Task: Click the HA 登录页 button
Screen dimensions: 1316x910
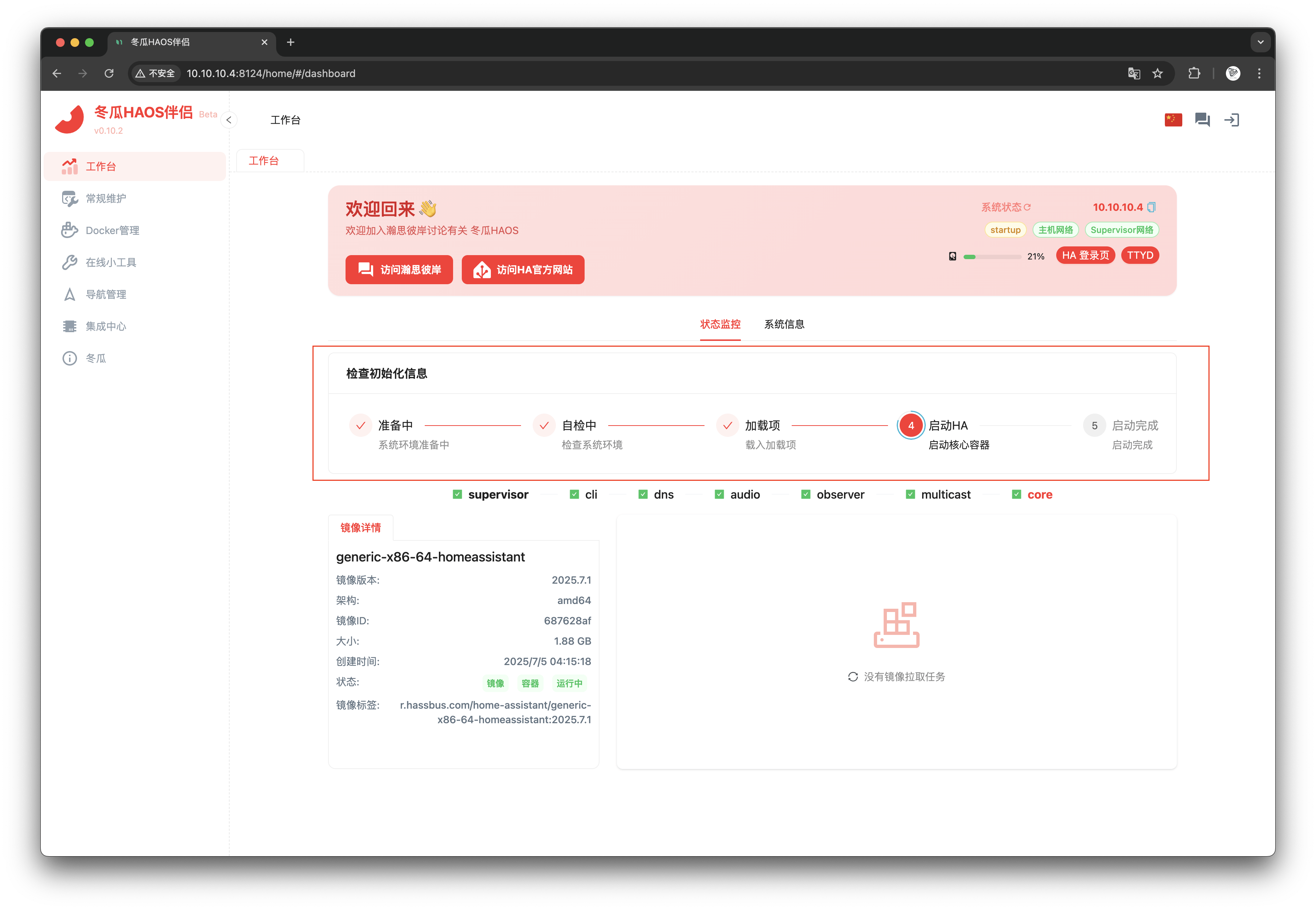Action: (1085, 255)
